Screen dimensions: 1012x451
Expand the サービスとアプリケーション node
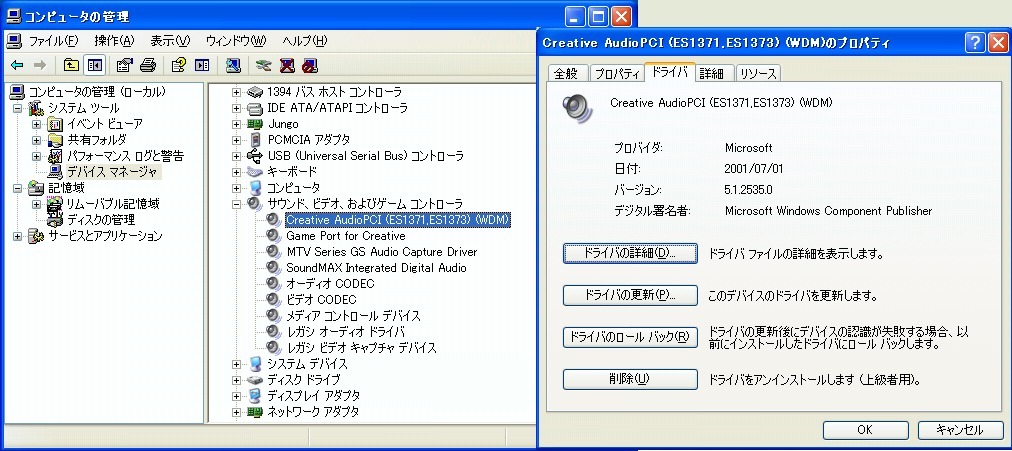[x=17, y=236]
